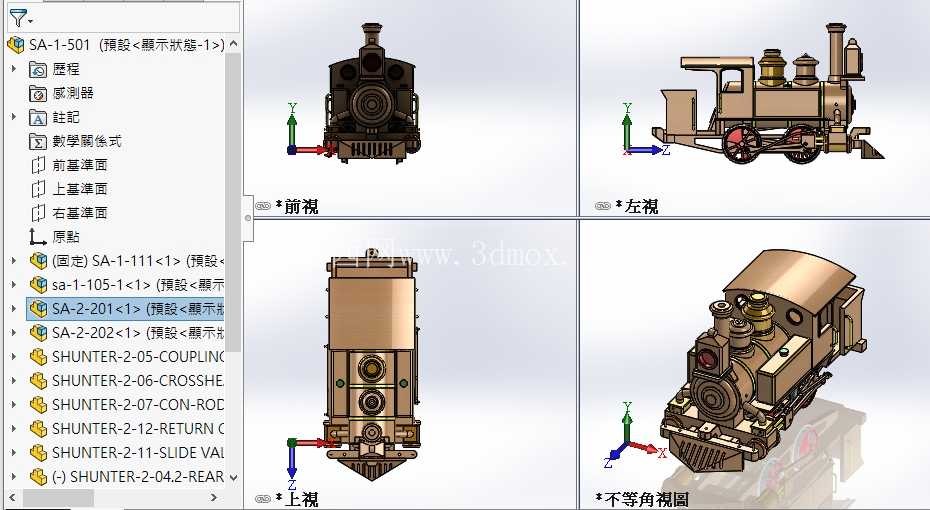Expand the SA-2-201<1> subassembly node
The width and height of the screenshot is (930, 510).
pos(14,309)
